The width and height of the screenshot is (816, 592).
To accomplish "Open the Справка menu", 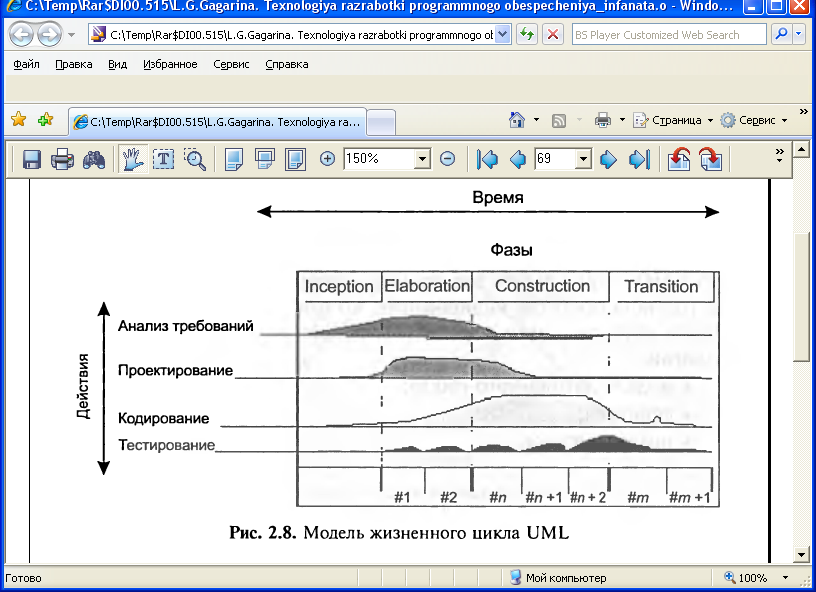I will pyautogui.click(x=287, y=64).
